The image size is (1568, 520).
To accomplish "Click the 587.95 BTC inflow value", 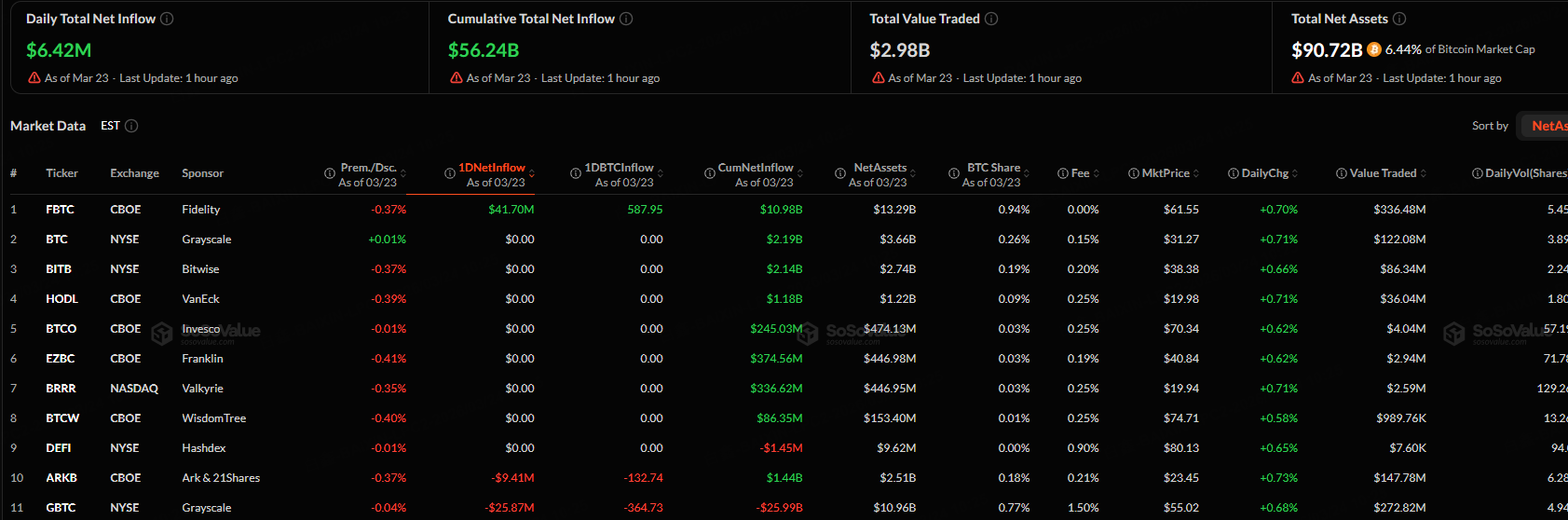I will click(645, 210).
